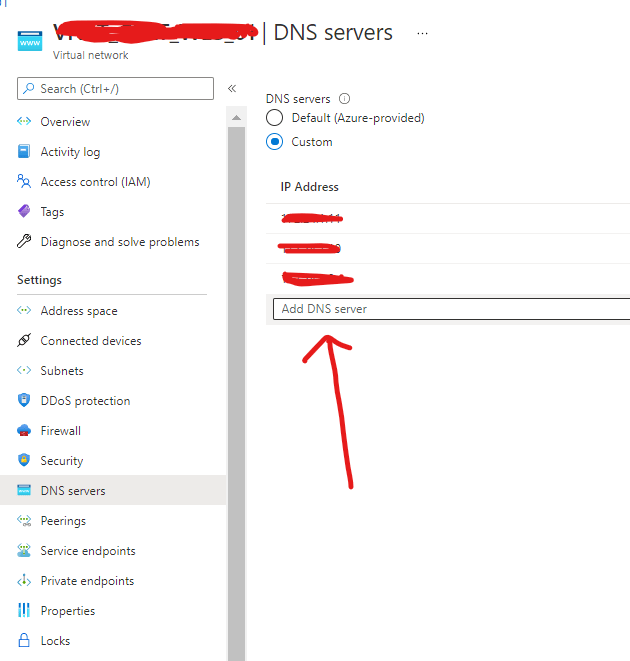This screenshot has height=661, width=630.
Task: Select Default (Azure-provided) radio option
Action: point(274,118)
